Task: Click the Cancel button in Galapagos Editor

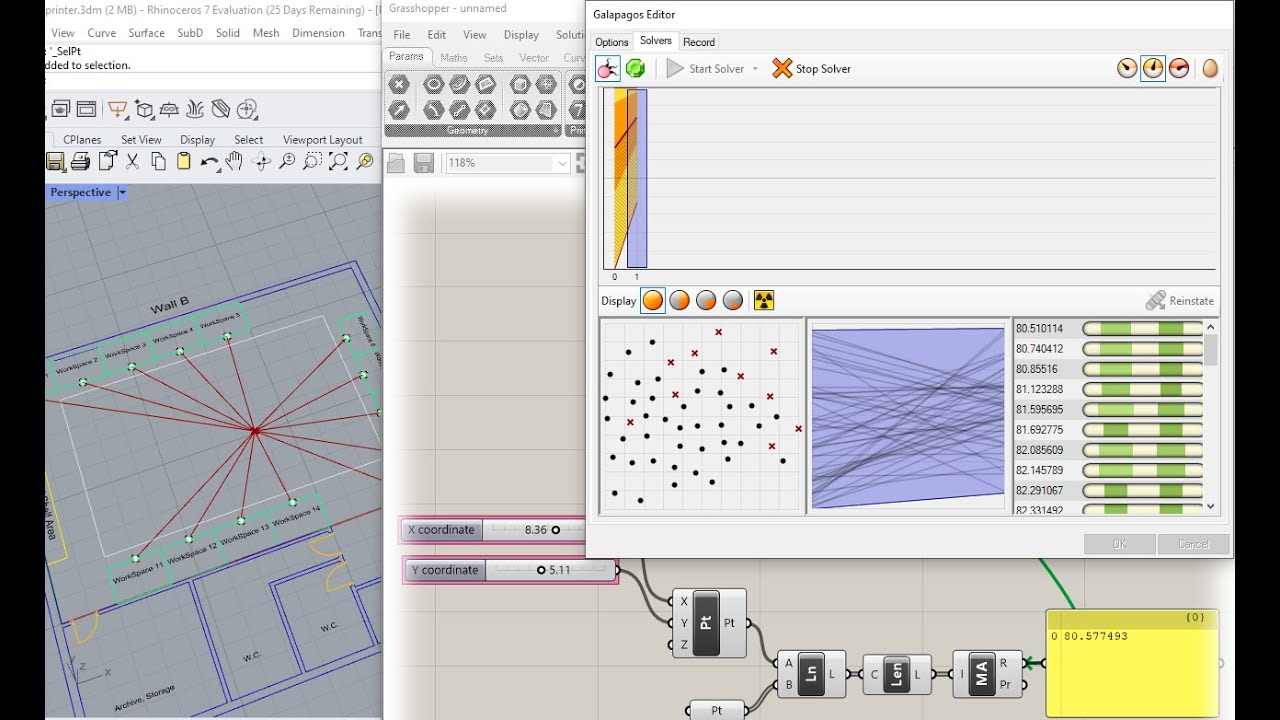Action: click(x=1193, y=544)
